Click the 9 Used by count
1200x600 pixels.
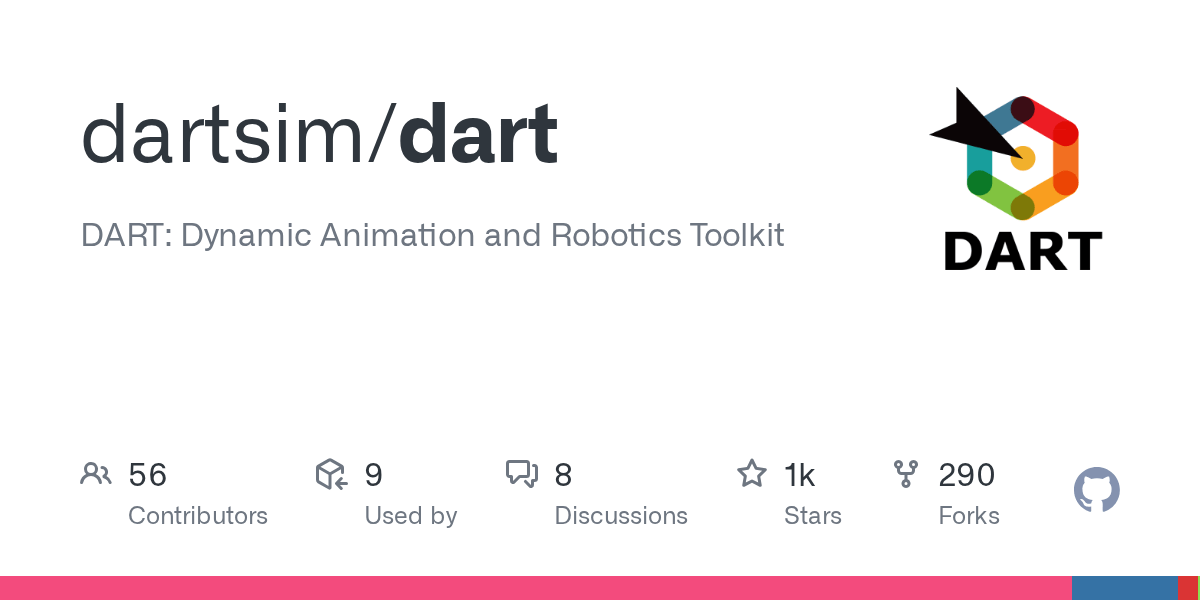pos(374,474)
